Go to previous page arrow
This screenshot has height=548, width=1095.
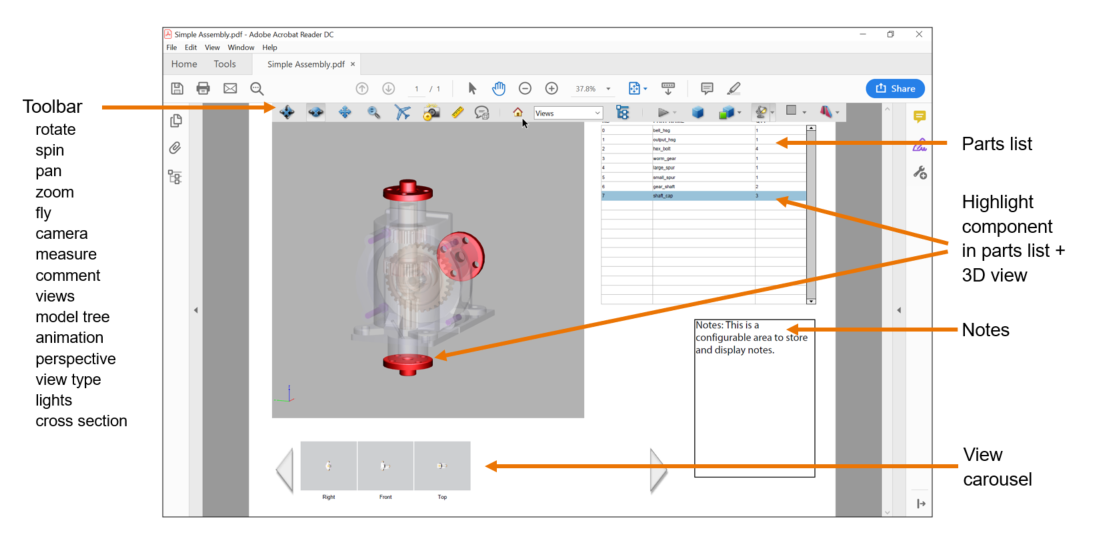(x=362, y=89)
